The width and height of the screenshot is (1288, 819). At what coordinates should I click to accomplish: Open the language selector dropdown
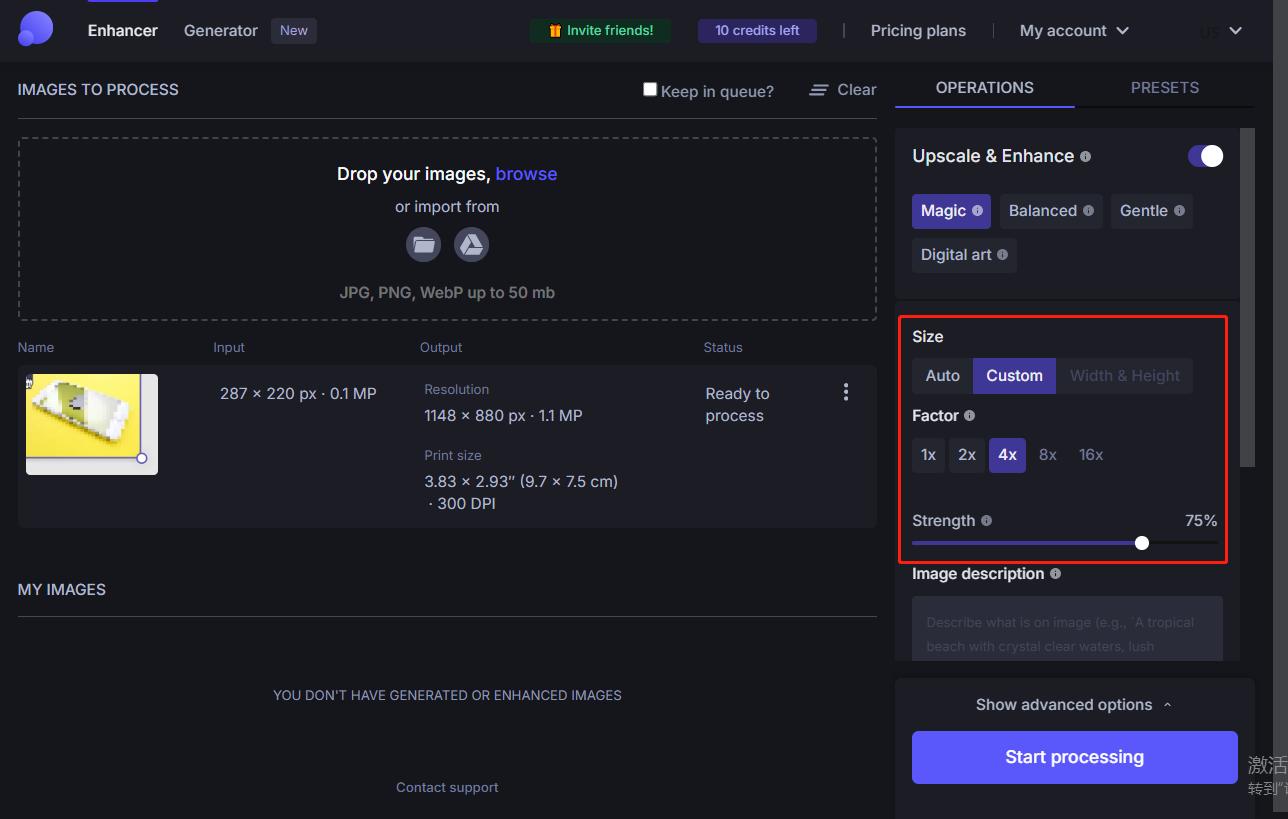coord(1222,31)
